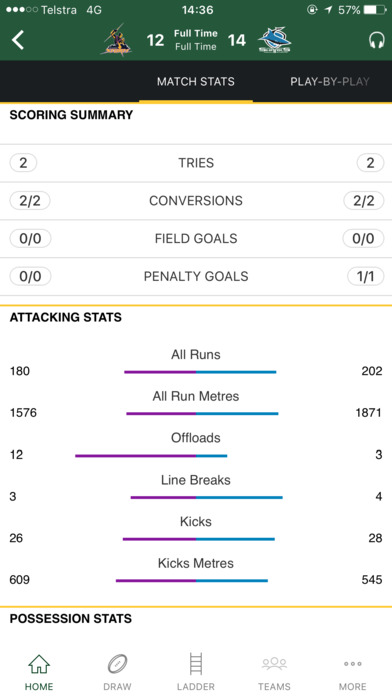Viewport: 392px width, 696px height.
Task: Tap the Possession Stats section header
Action: pyautogui.click(x=71, y=618)
